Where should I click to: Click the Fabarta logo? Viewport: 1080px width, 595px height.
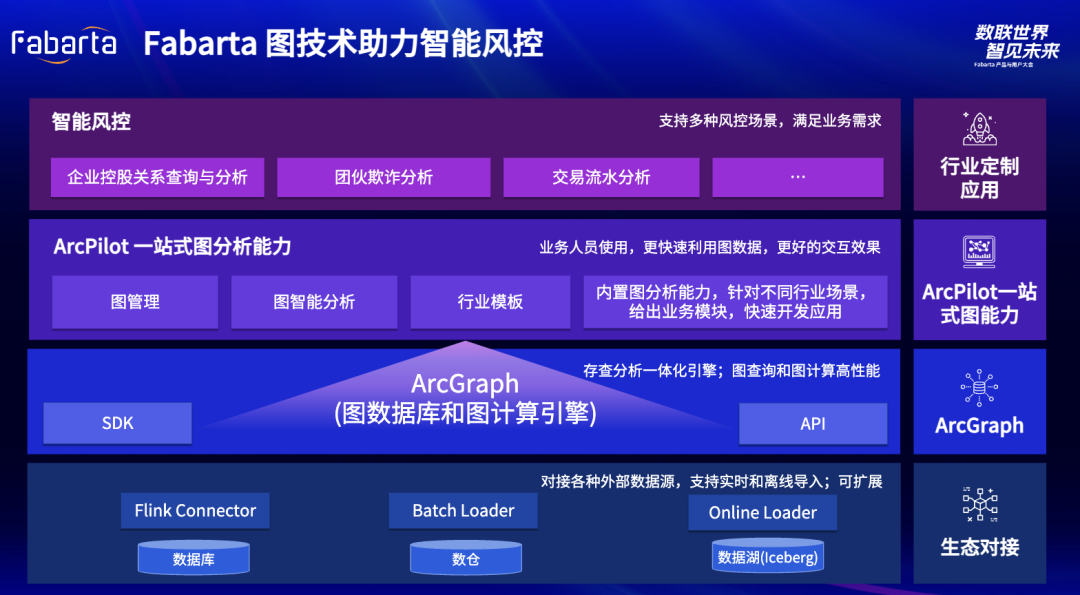click(63, 45)
